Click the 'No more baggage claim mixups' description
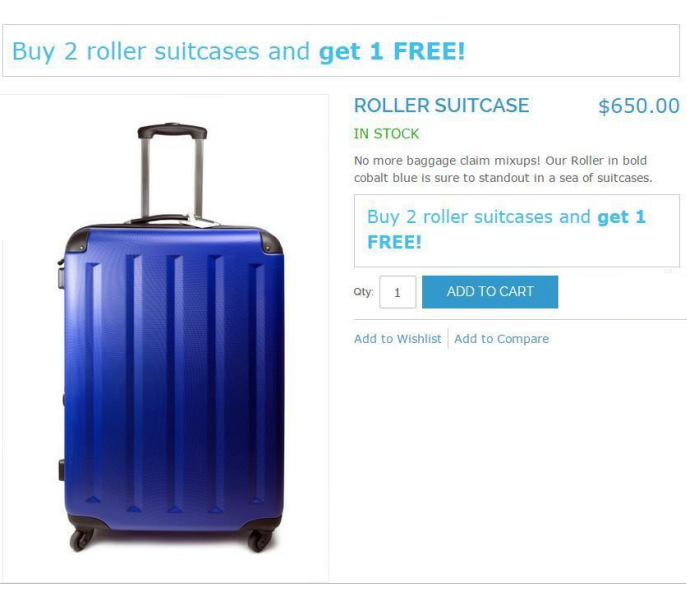 502,169
